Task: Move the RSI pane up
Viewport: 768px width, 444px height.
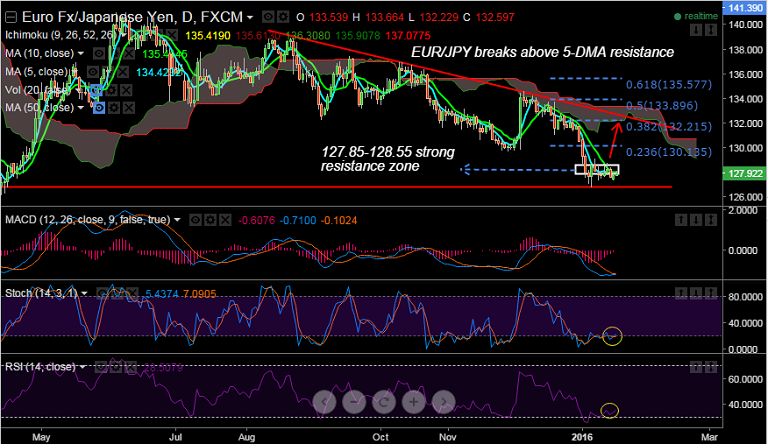Action: [x=696, y=367]
